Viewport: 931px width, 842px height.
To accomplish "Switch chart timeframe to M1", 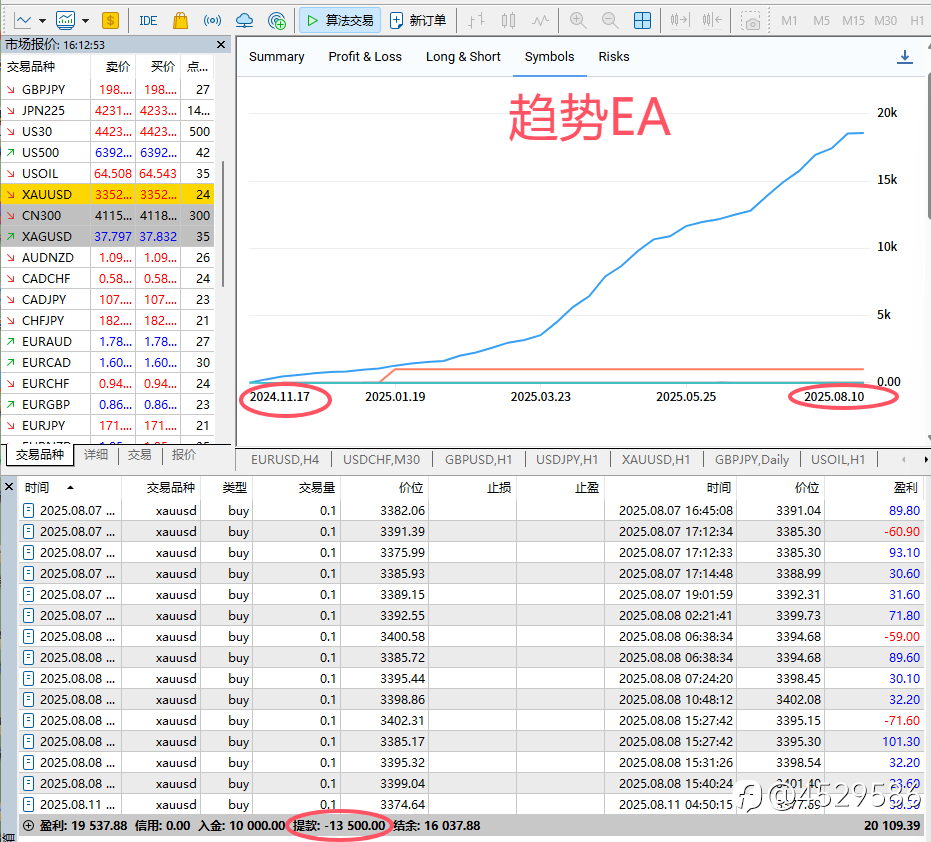I will pos(790,20).
